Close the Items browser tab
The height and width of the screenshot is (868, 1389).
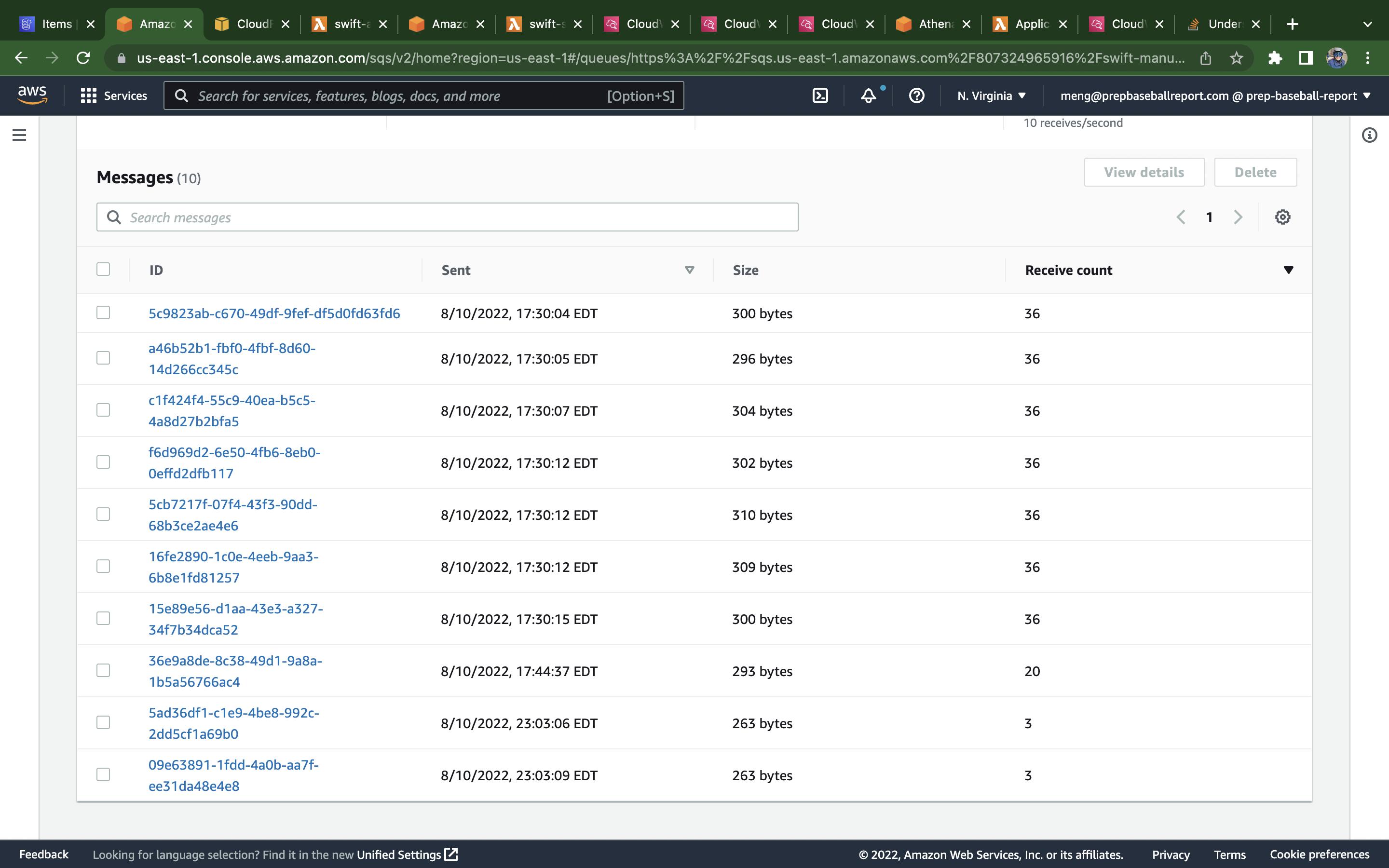coord(90,24)
